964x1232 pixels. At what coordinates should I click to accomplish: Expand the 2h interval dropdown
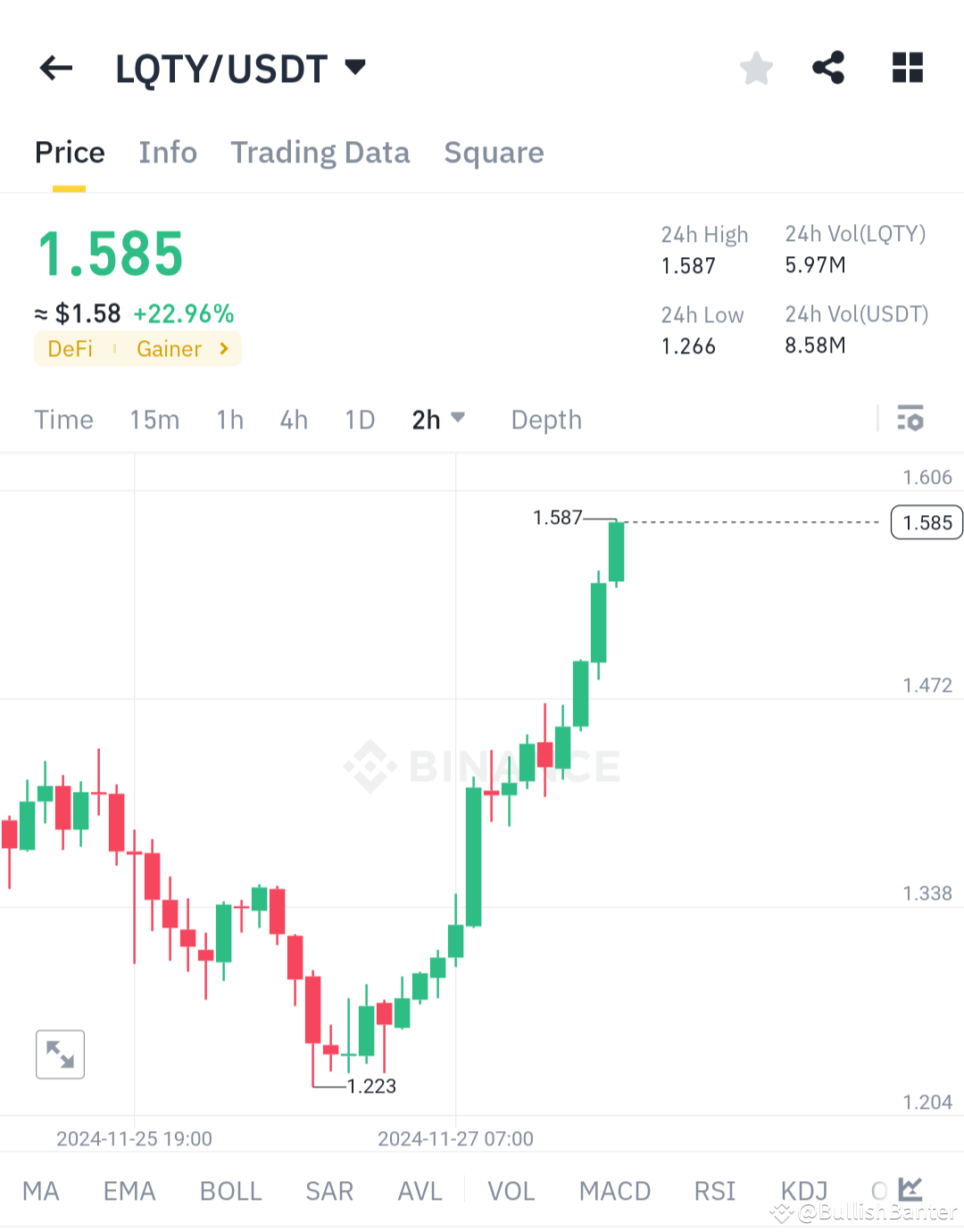point(438,419)
